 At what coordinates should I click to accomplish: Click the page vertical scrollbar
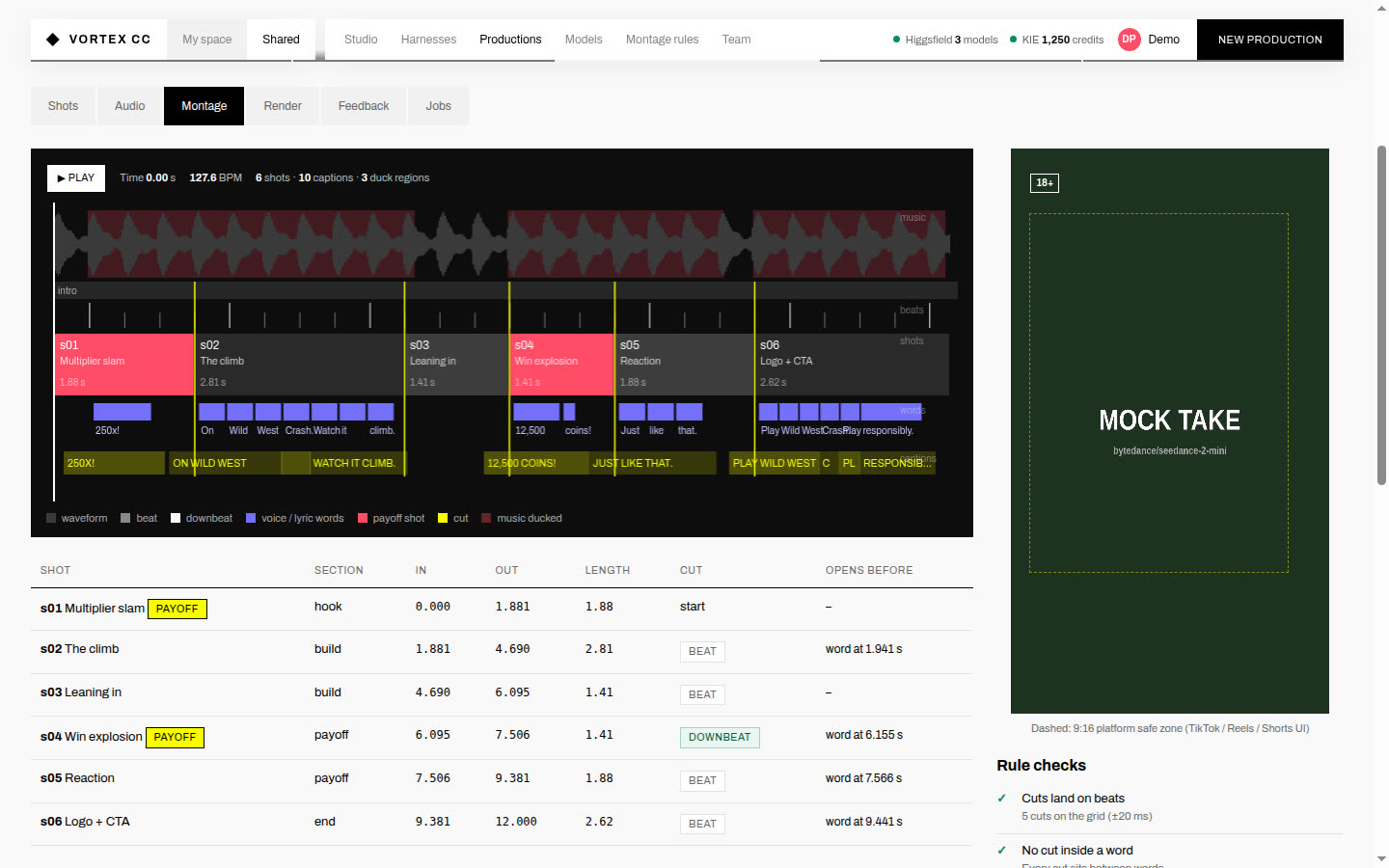1381,315
